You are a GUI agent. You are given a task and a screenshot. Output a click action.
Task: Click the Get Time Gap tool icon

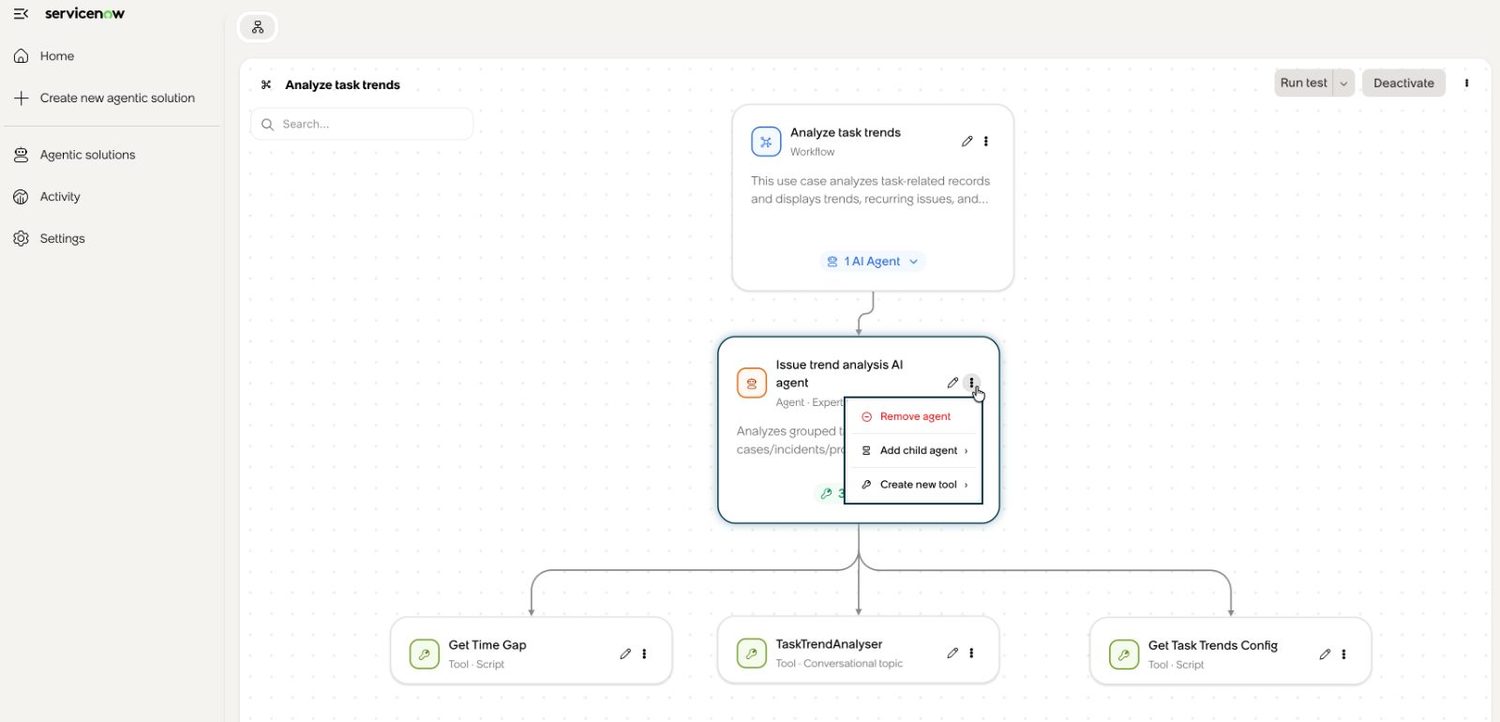tap(424, 655)
